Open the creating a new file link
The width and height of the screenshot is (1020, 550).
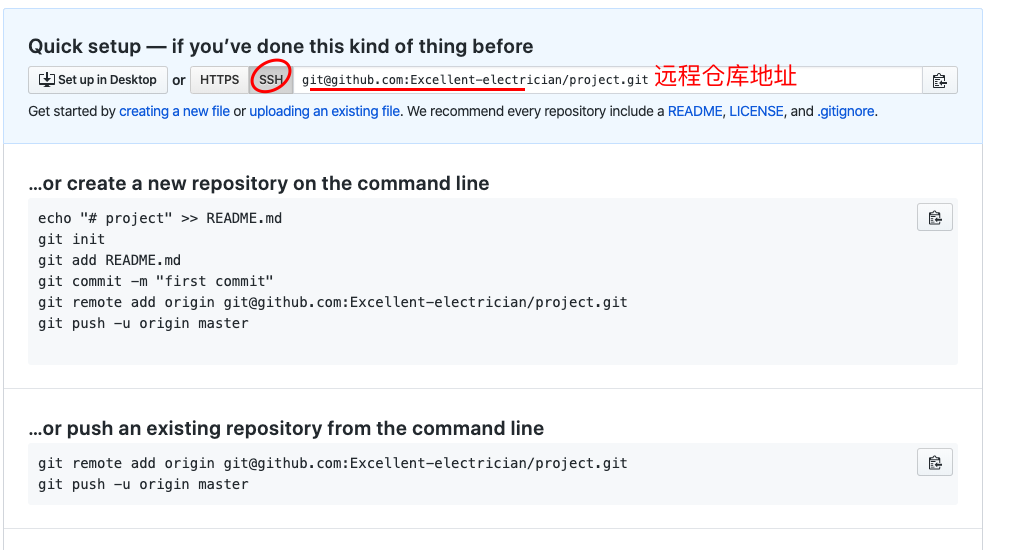[x=174, y=111]
